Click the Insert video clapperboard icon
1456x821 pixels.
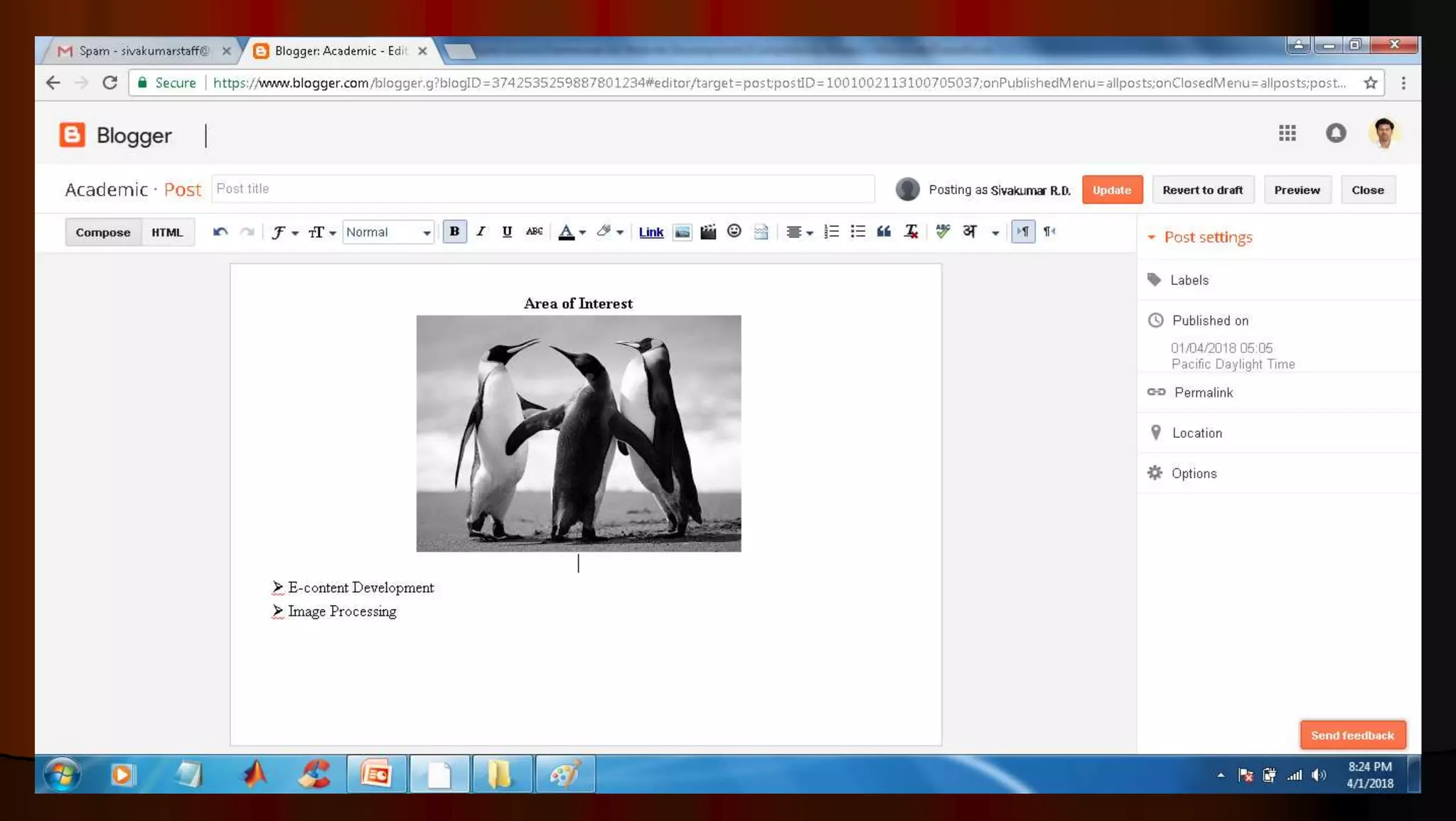[x=708, y=232]
